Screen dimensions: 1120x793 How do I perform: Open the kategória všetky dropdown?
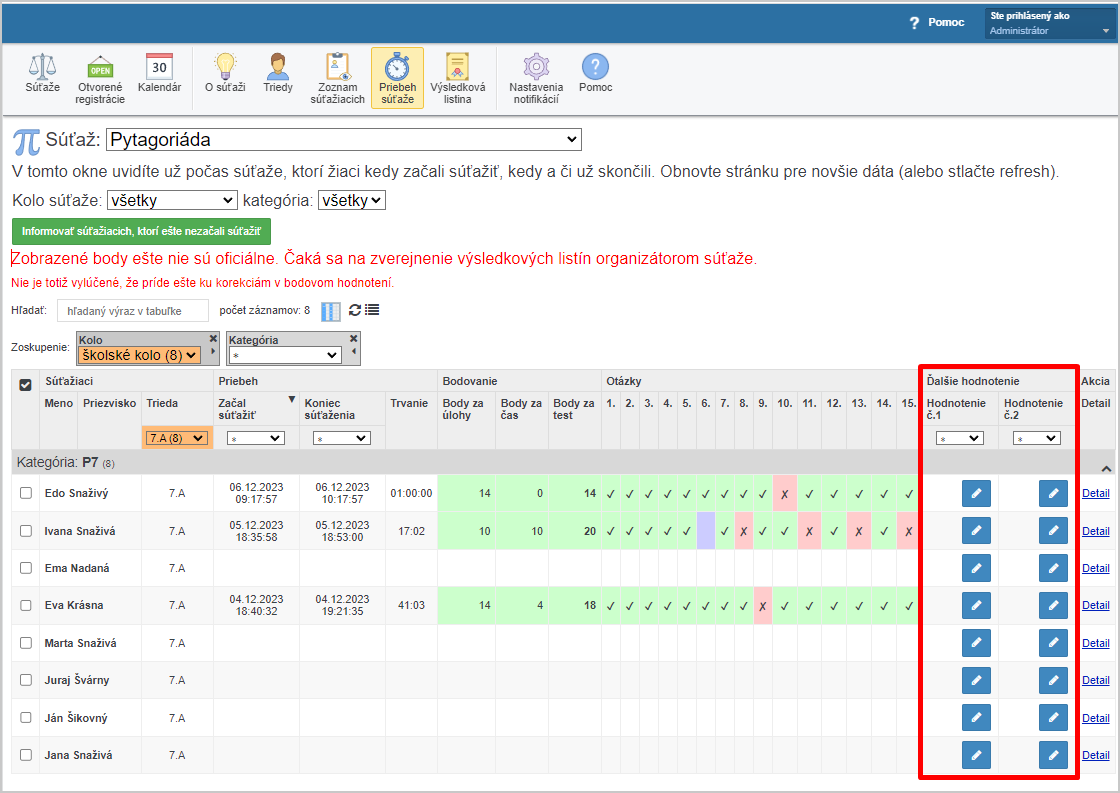coord(351,201)
